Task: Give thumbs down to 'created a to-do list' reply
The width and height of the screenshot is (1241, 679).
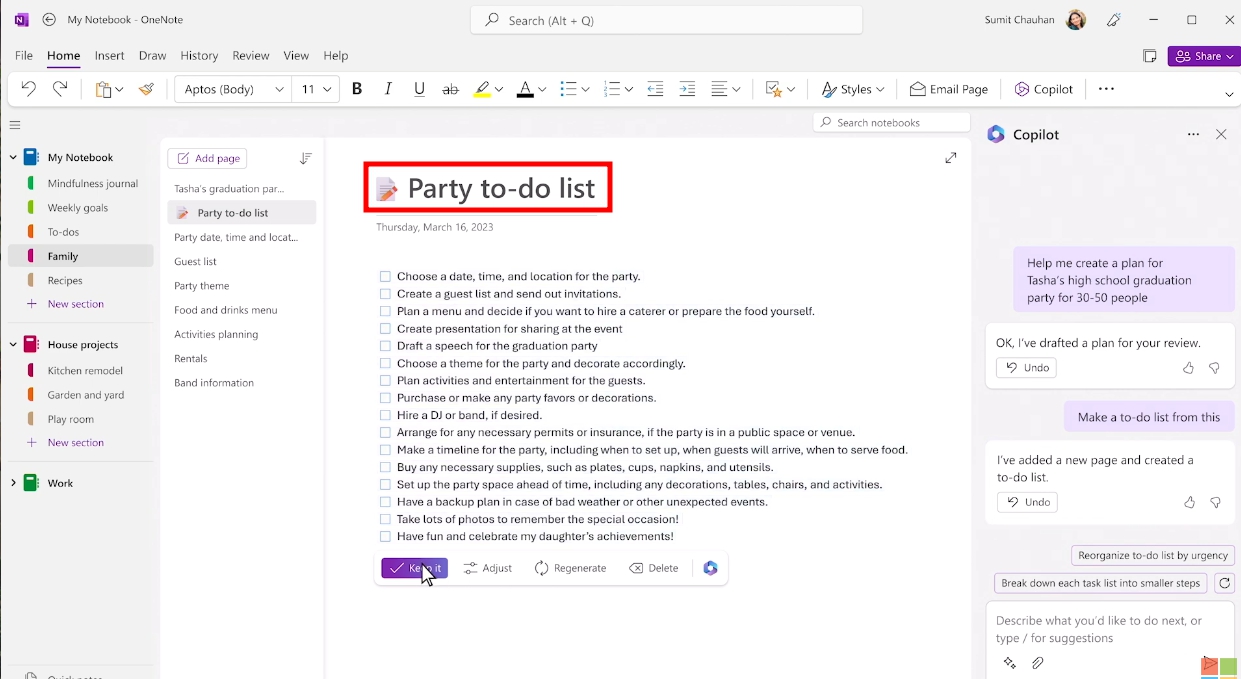Action: pos(1215,502)
